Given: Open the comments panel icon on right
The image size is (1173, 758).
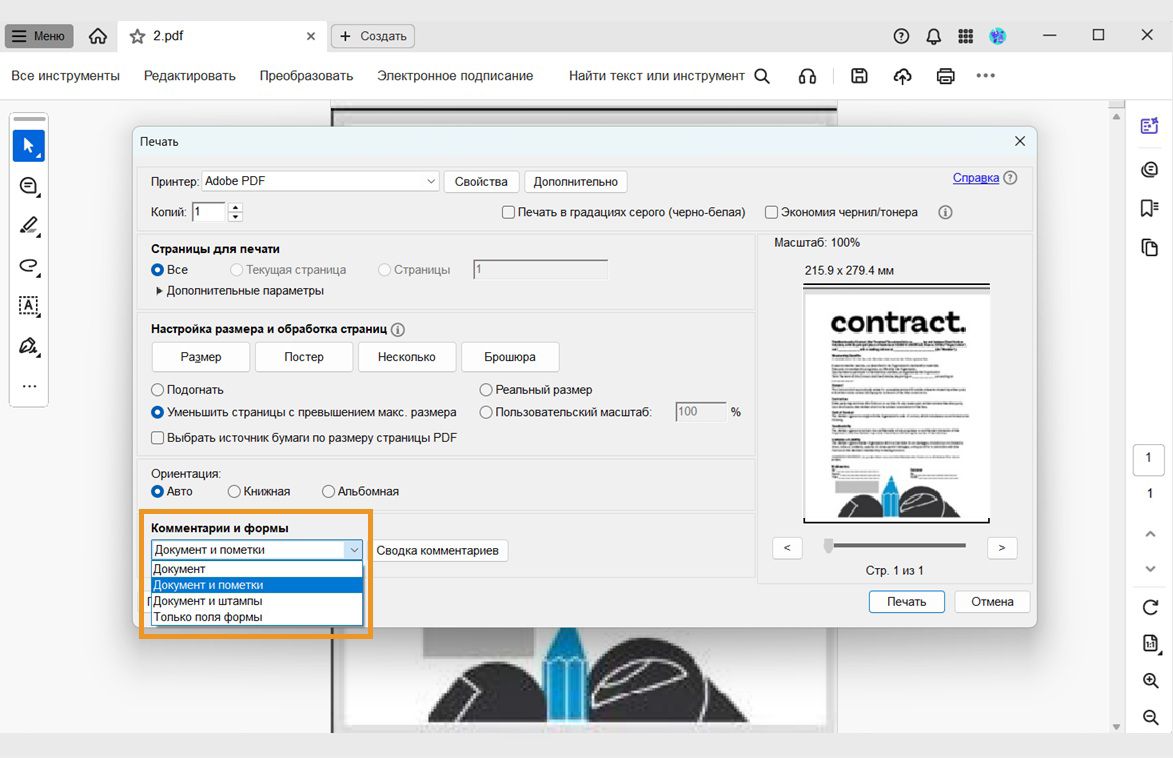Looking at the screenshot, I should [x=1150, y=169].
